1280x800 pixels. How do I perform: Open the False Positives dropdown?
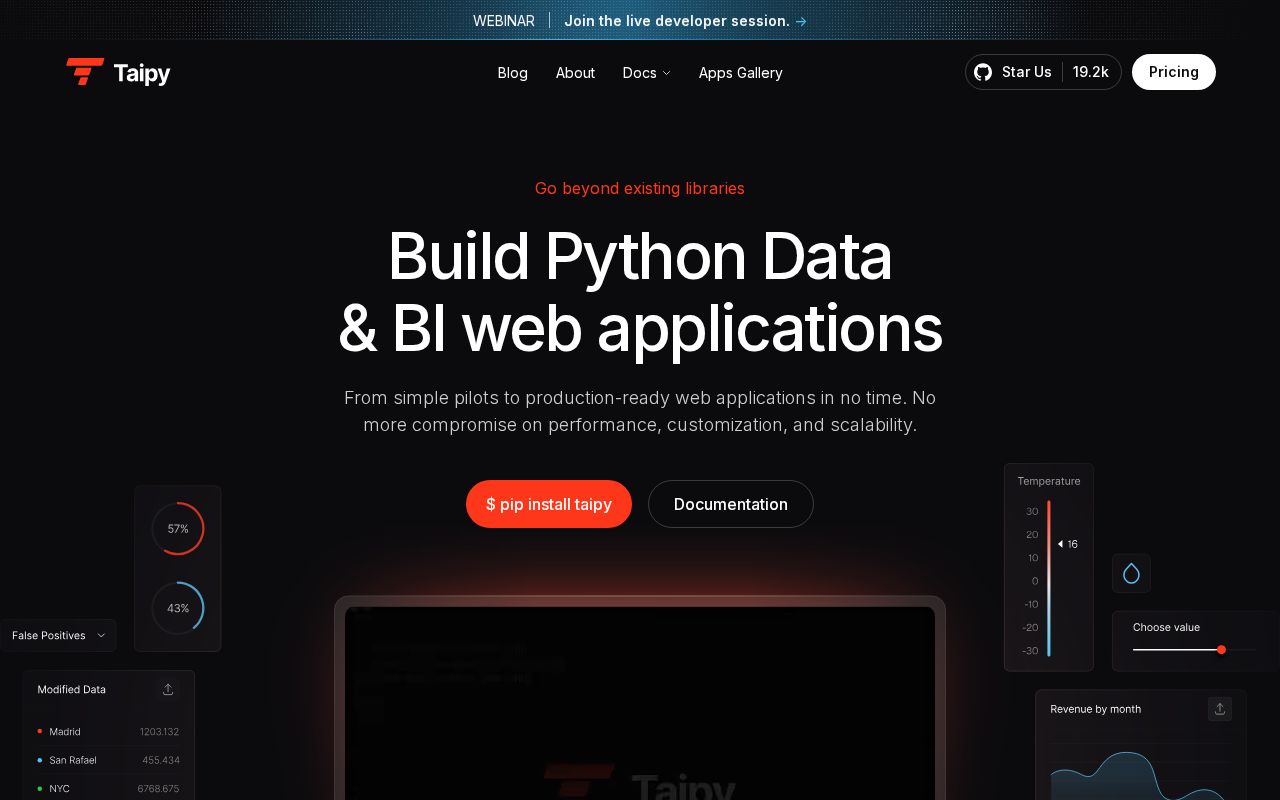click(x=58, y=635)
